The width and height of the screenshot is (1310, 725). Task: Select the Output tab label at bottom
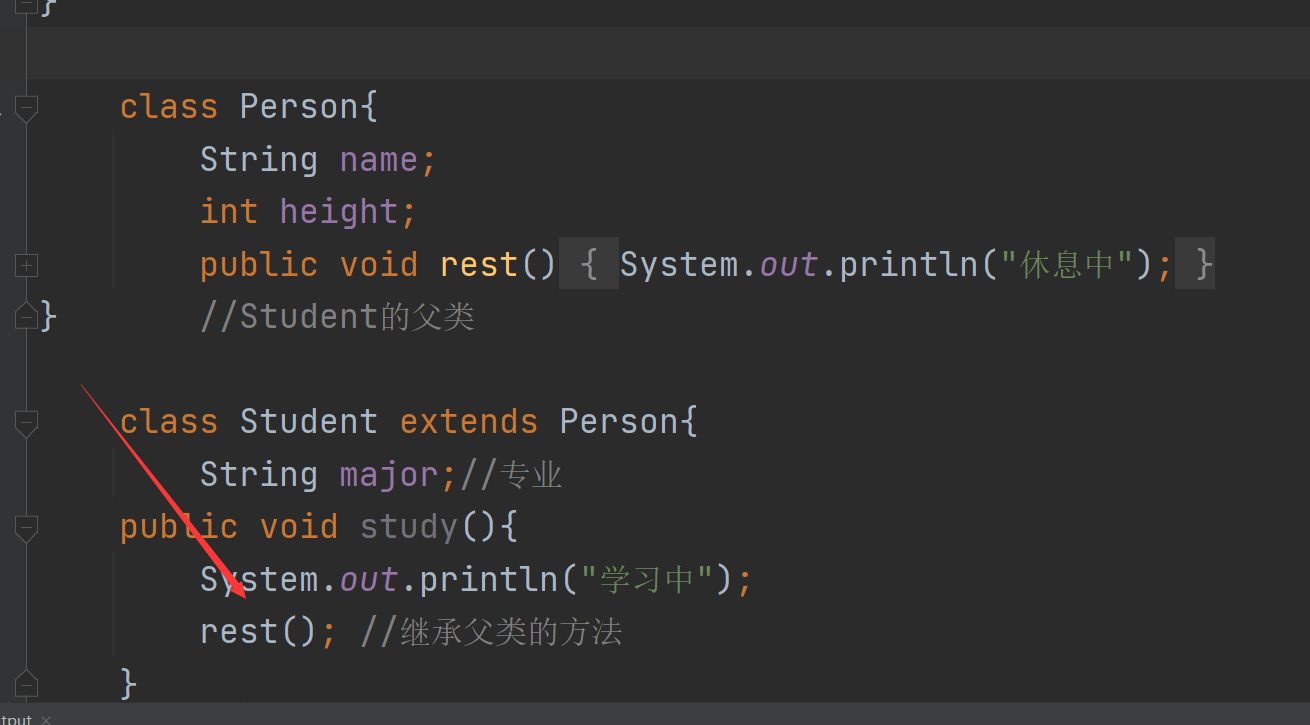16,719
